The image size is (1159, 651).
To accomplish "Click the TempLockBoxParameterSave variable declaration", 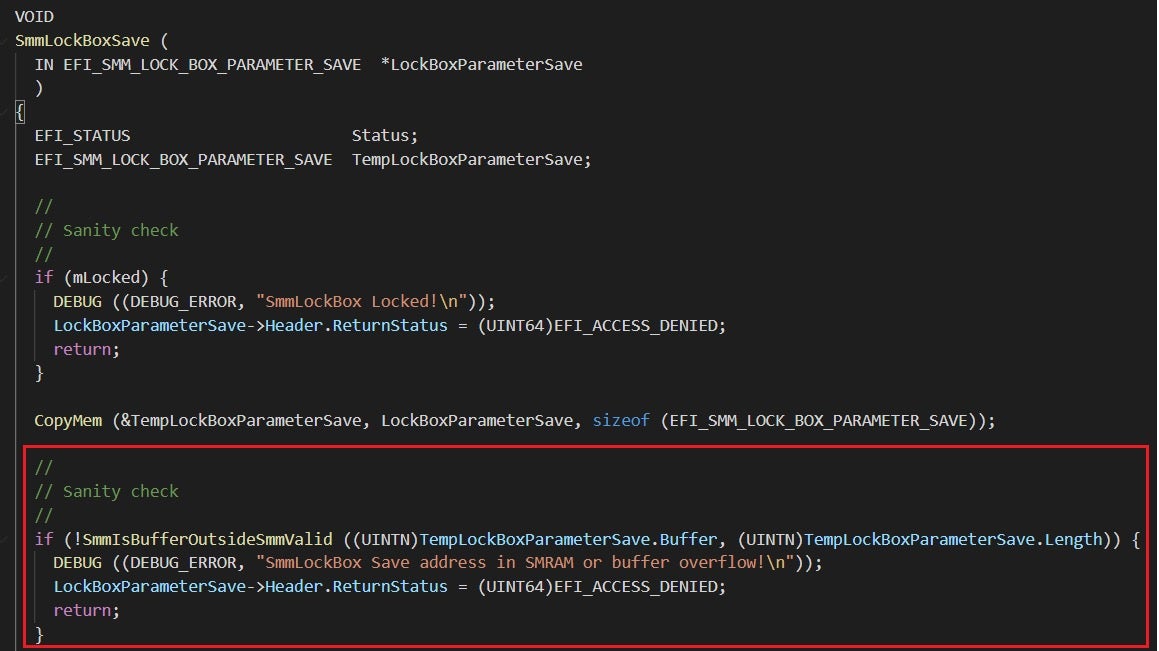I will coord(470,159).
